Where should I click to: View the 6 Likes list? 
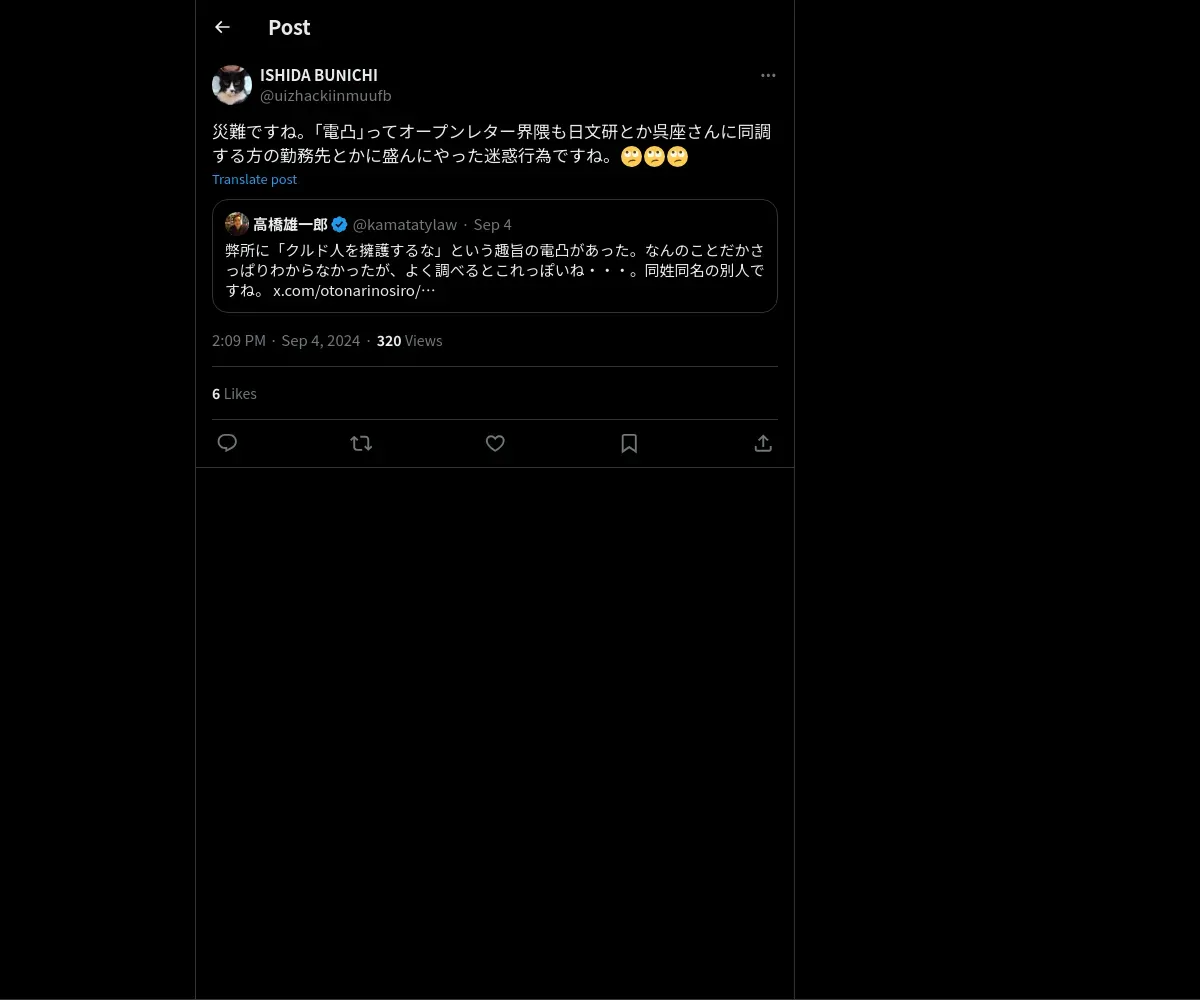pyautogui.click(x=234, y=394)
